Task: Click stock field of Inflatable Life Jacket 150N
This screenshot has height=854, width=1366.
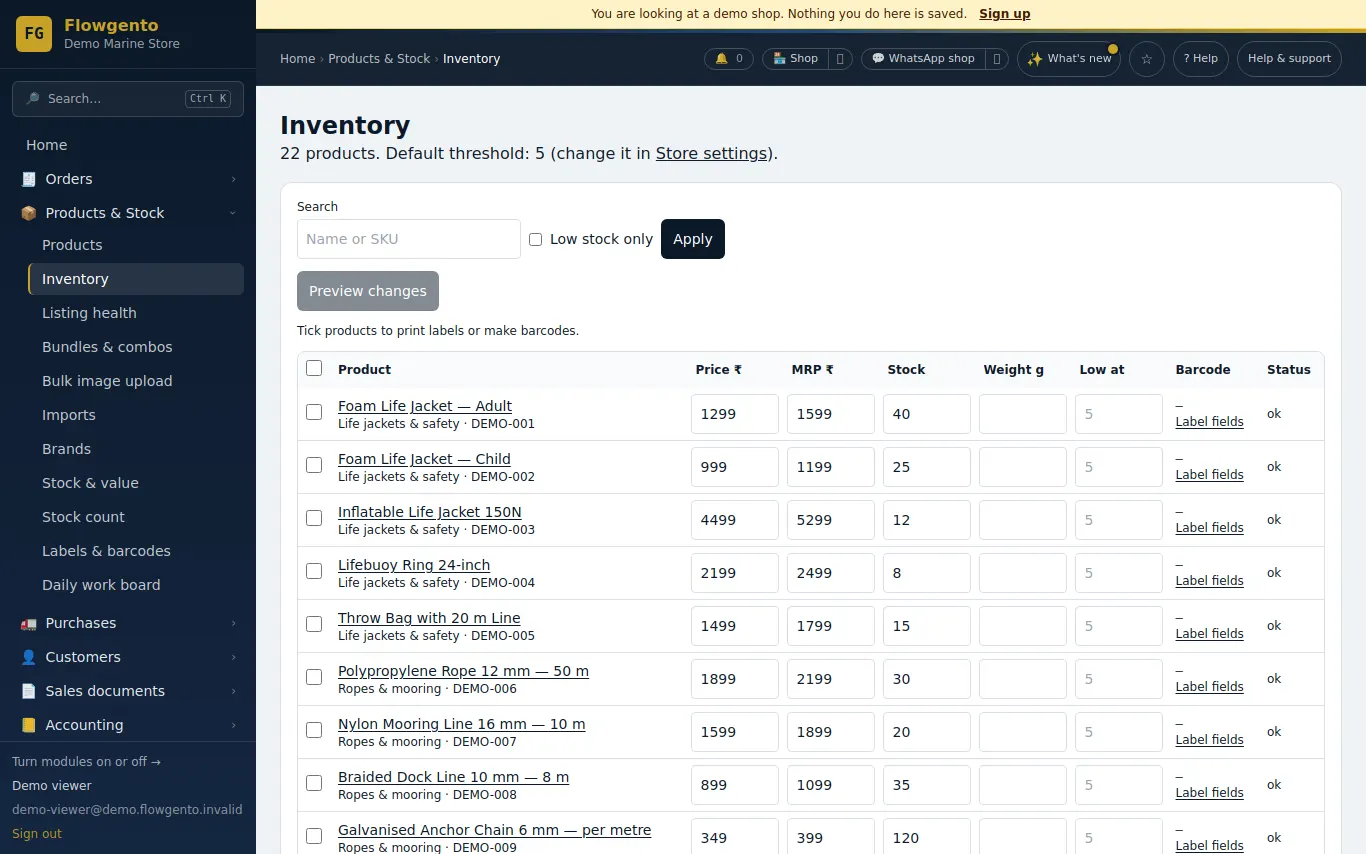Action: click(927, 520)
